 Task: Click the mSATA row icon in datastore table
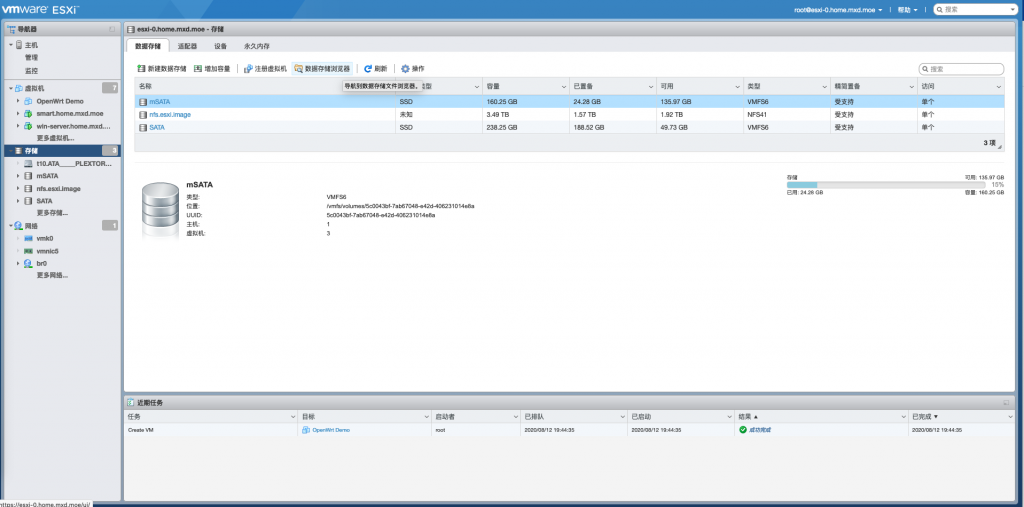click(143, 102)
